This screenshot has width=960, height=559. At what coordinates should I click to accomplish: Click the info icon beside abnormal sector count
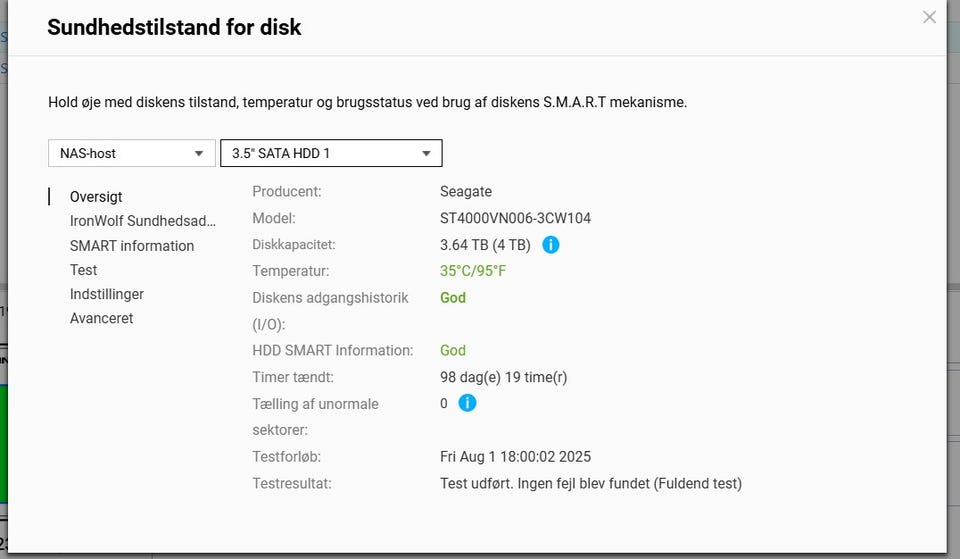[467, 403]
